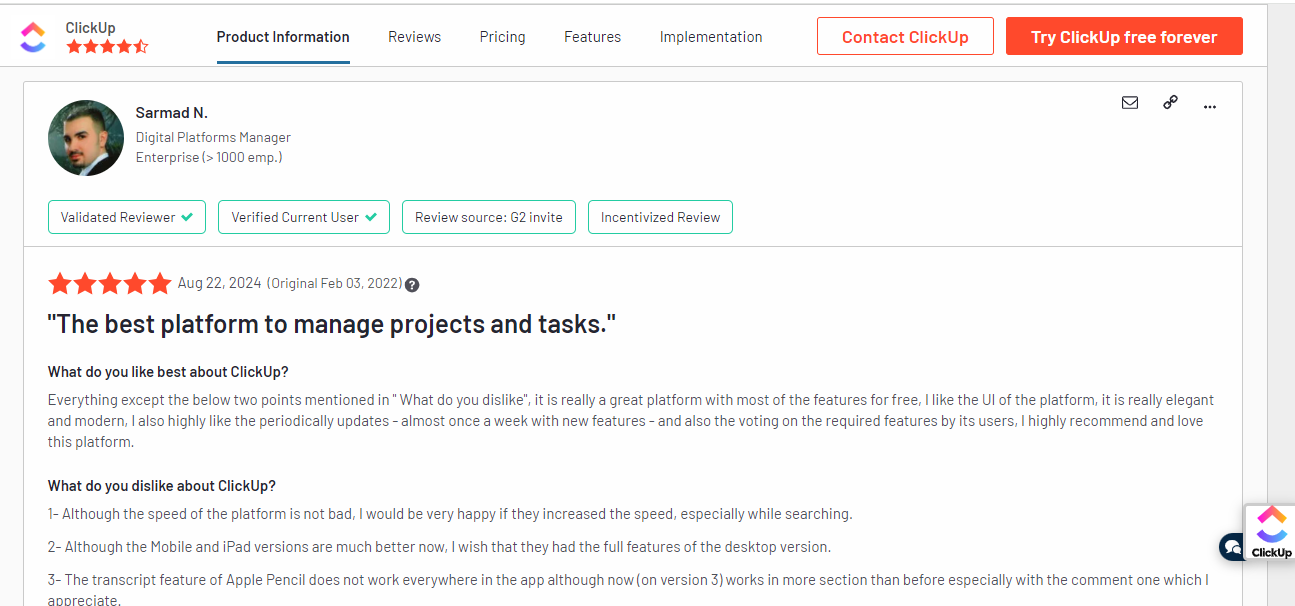Click dislike point 1 about platform speed
The image size is (1295, 606).
pyautogui.click(x=450, y=514)
